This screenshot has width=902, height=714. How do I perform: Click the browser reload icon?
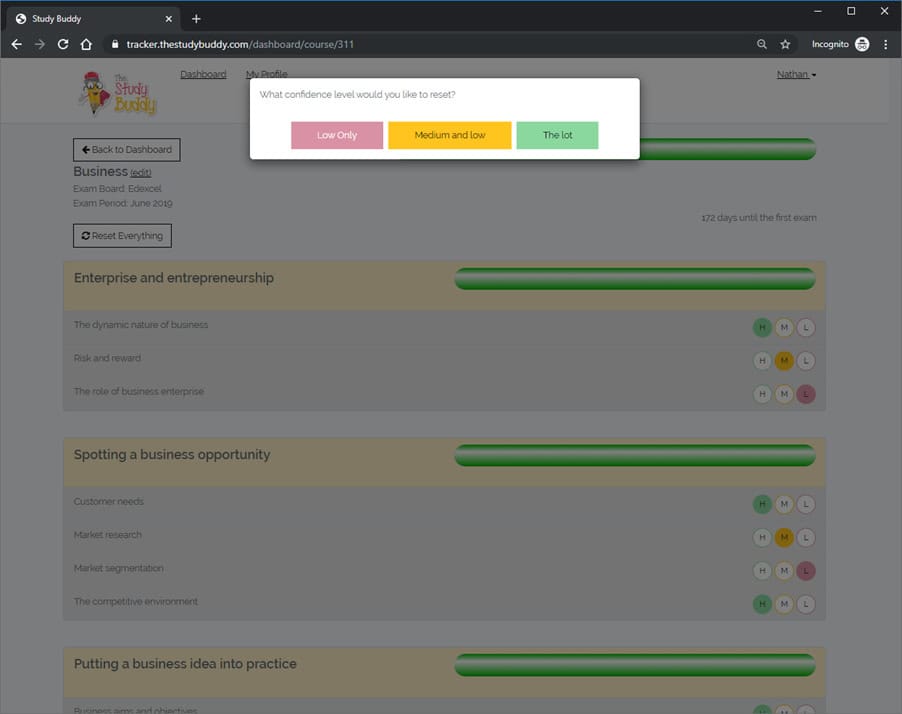click(63, 44)
